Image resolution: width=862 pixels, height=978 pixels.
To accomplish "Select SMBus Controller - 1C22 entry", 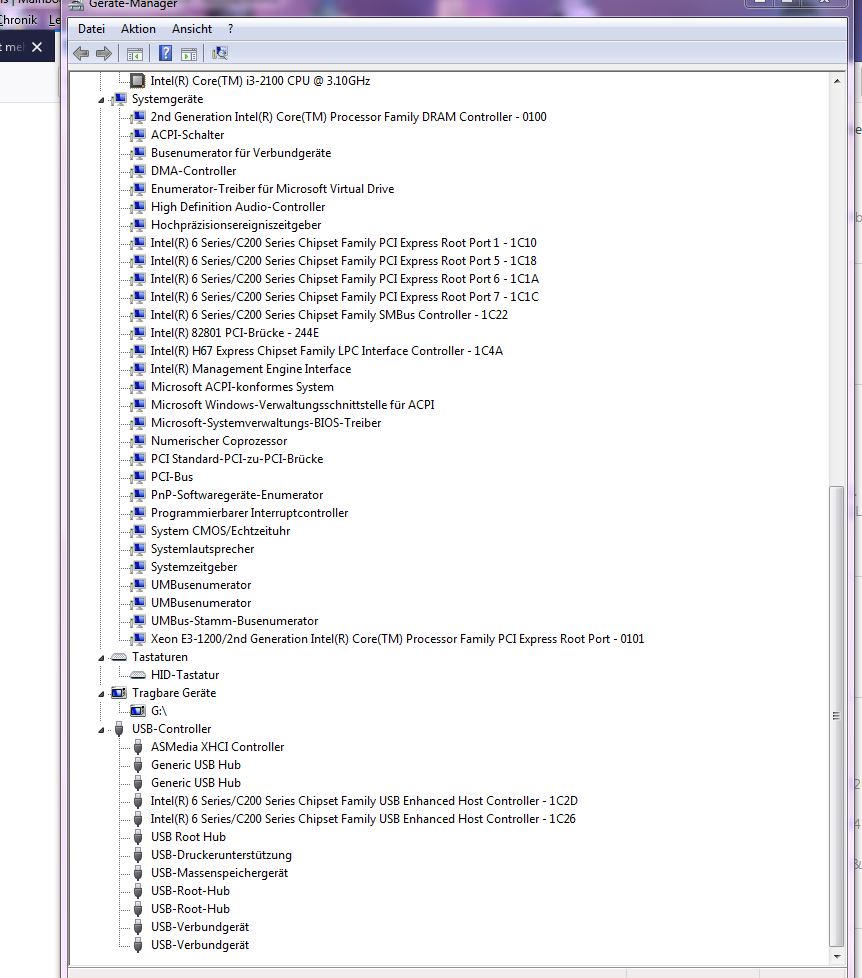I will coord(329,316).
